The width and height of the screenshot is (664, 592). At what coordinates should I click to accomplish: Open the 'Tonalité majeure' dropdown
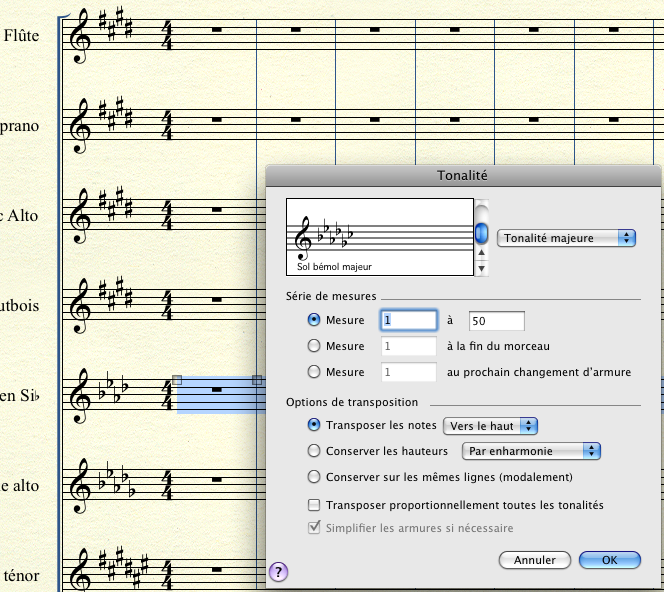coord(568,238)
